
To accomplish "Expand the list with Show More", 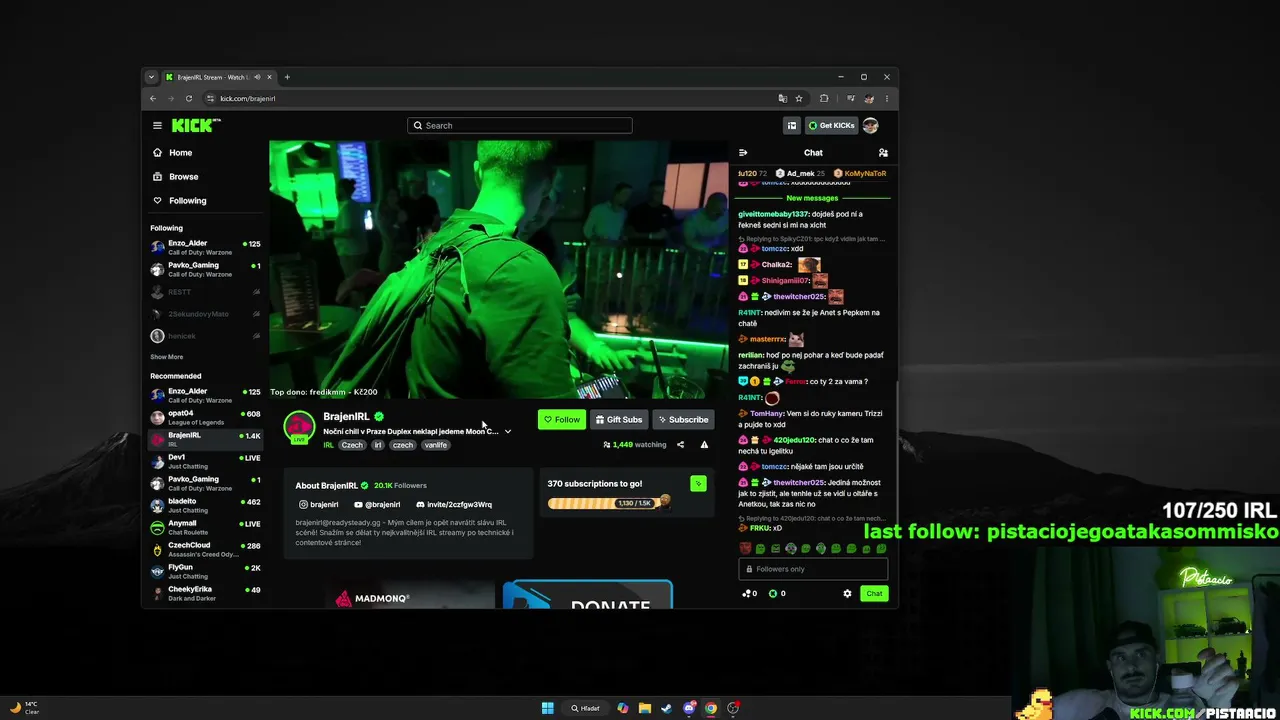I will point(167,357).
